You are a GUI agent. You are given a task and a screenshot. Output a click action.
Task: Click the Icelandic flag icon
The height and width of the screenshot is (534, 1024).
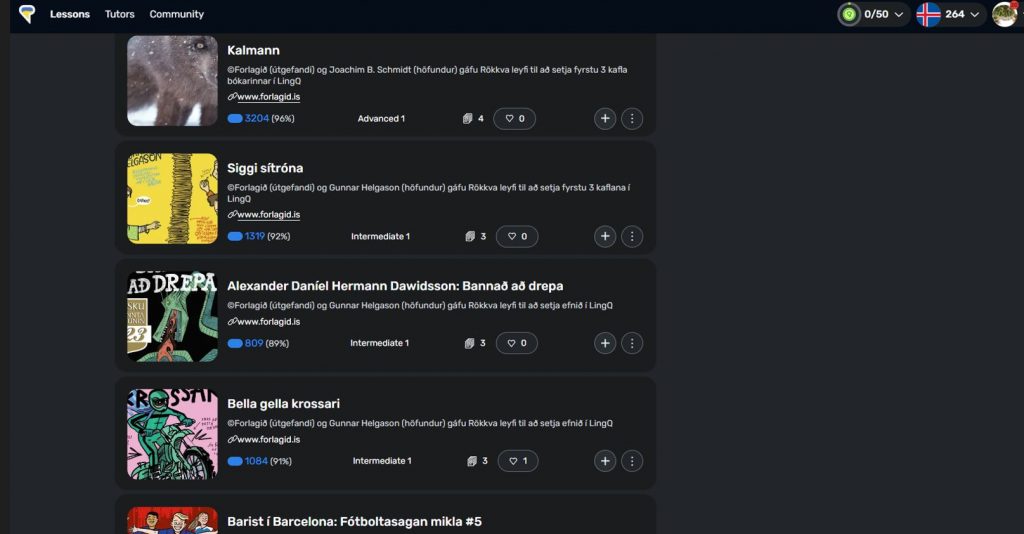928,14
